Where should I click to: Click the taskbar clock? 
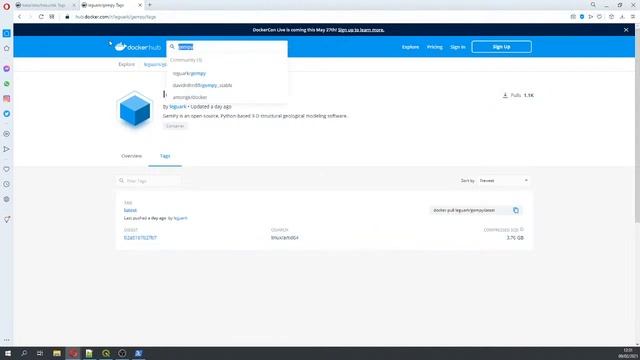pyautogui.click(x=627, y=353)
